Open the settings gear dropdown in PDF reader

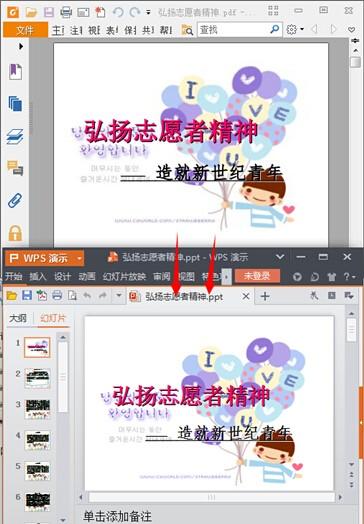295,29
